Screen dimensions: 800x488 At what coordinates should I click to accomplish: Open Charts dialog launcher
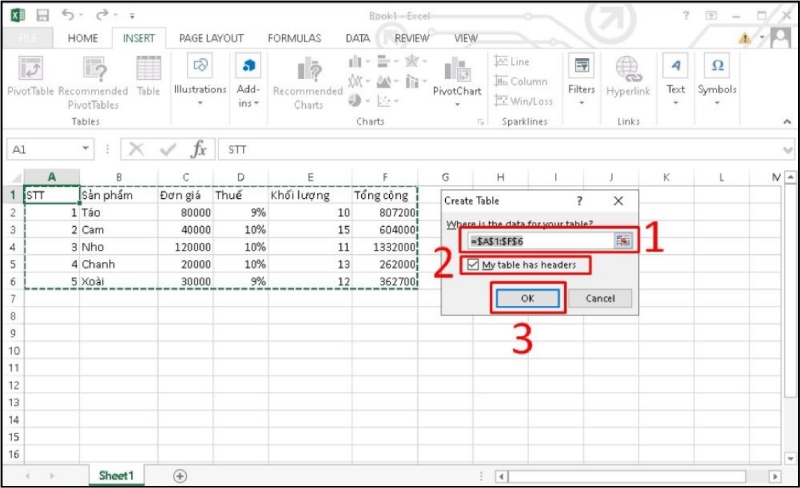(480, 121)
